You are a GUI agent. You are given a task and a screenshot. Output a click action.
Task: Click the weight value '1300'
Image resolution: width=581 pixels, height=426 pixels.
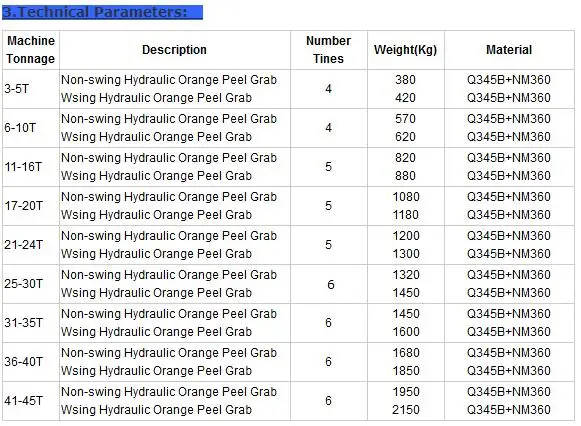(x=406, y=254)
